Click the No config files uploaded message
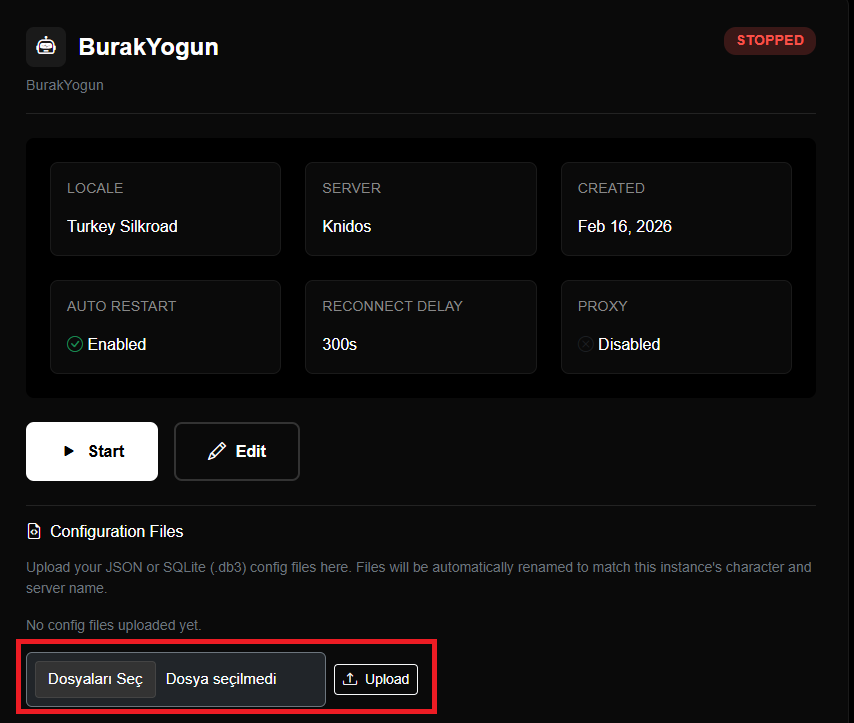Image resolution: width=854 pixels, height=723 pixels. tap(113, 625)
